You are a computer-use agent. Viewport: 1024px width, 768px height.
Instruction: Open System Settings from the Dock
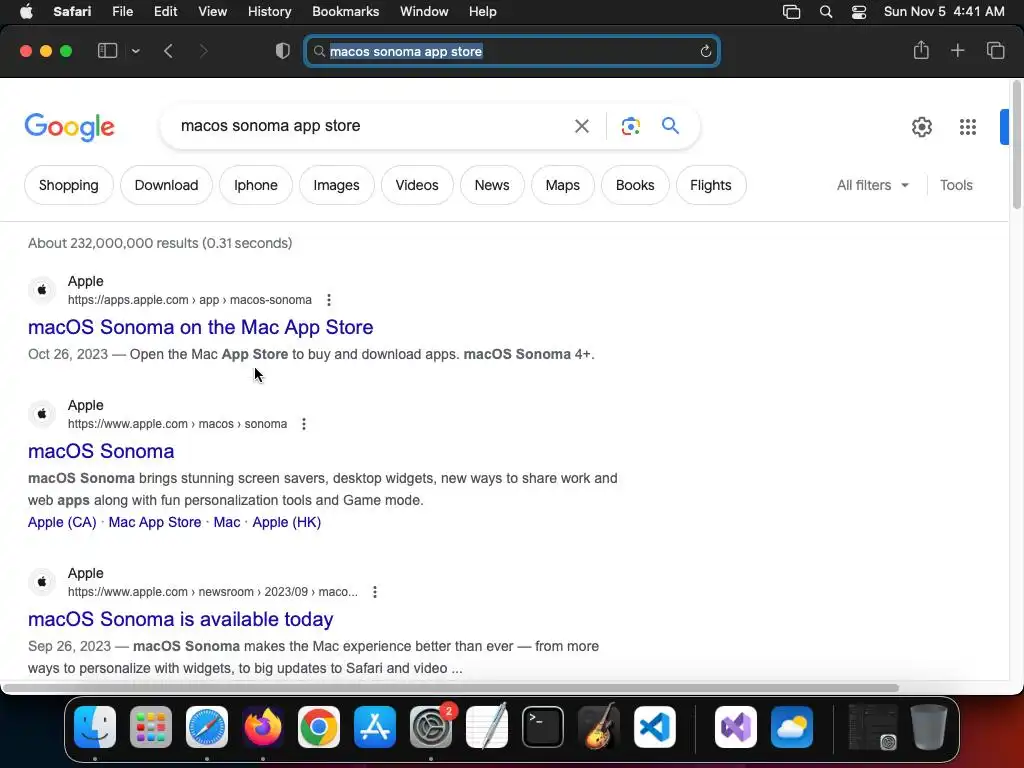tap(431, 726)
